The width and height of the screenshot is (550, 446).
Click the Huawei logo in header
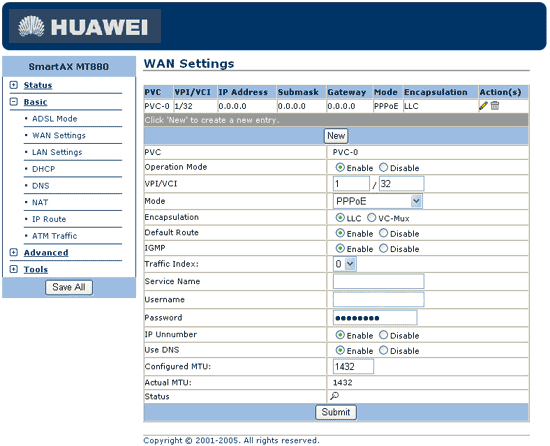85,26
